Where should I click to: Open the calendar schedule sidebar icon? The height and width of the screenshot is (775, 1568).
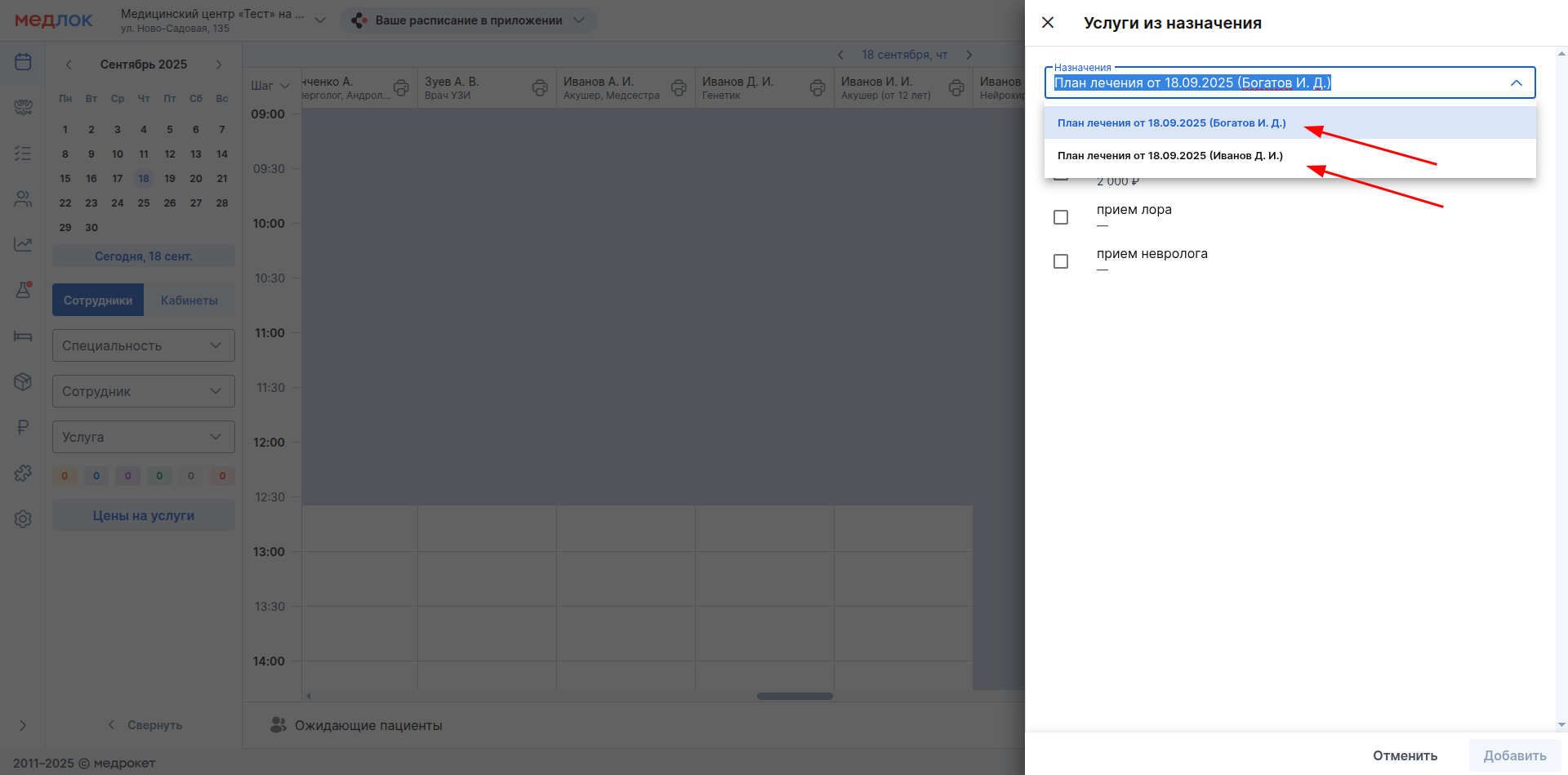tap(23, 62)
